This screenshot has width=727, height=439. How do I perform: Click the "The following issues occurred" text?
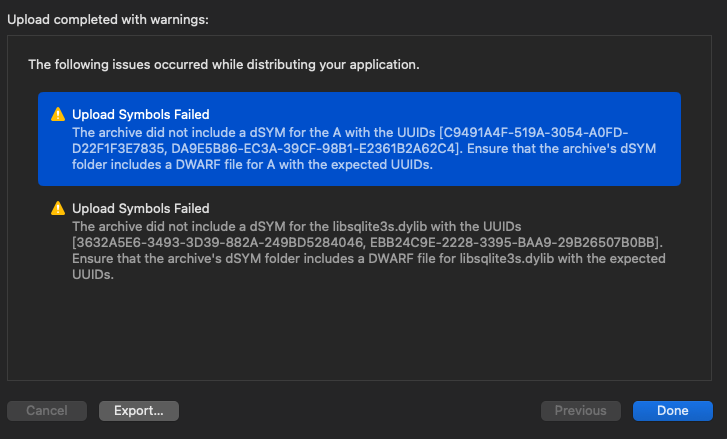click(223, 65)
